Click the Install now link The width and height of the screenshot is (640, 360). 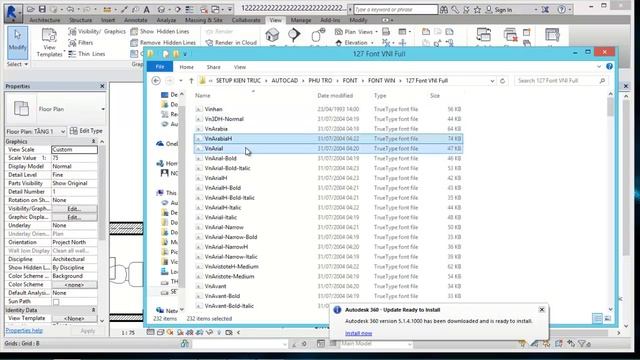click(x=358, y=333)
